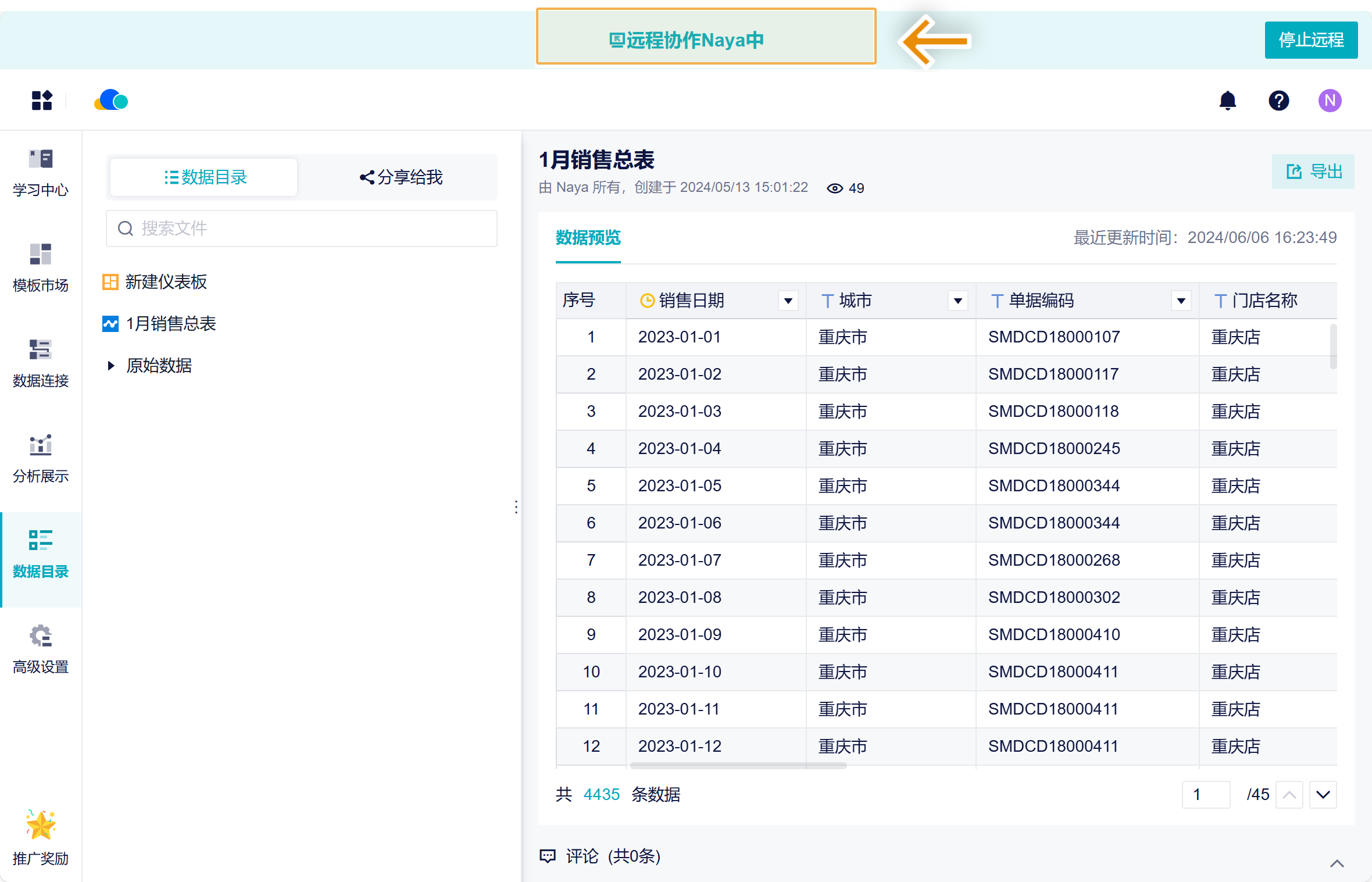Click the 停止远程 button
Screen dimensions: 1372x882
[1311, 40]
